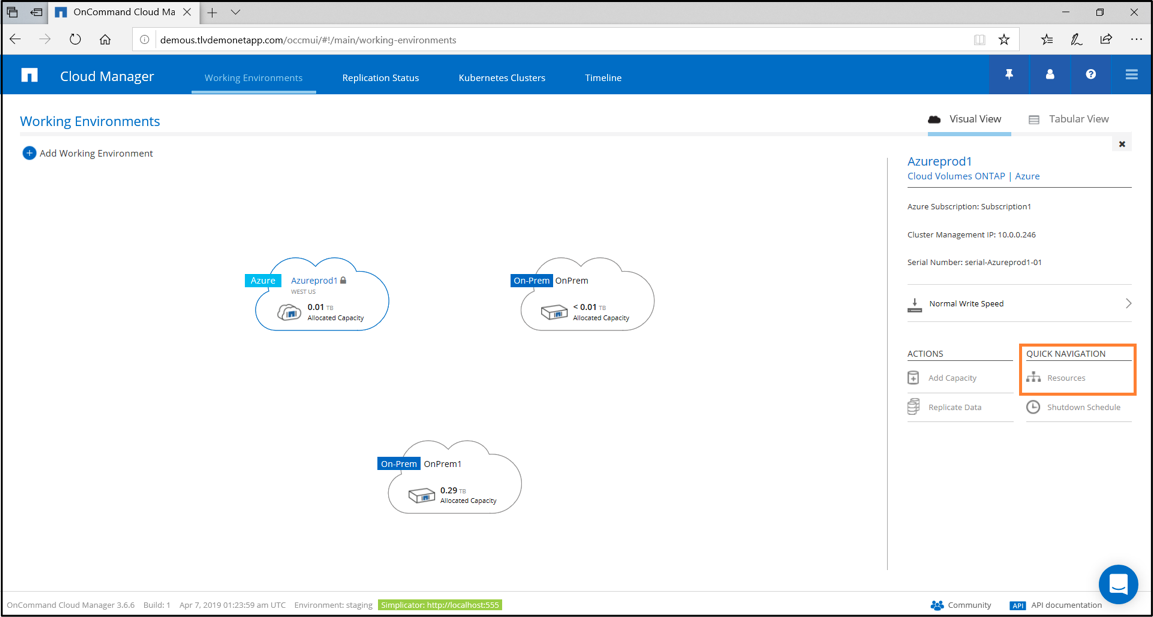Click the pin icon in header
Screen dimensions: 1153x617
coord(1009,75)
